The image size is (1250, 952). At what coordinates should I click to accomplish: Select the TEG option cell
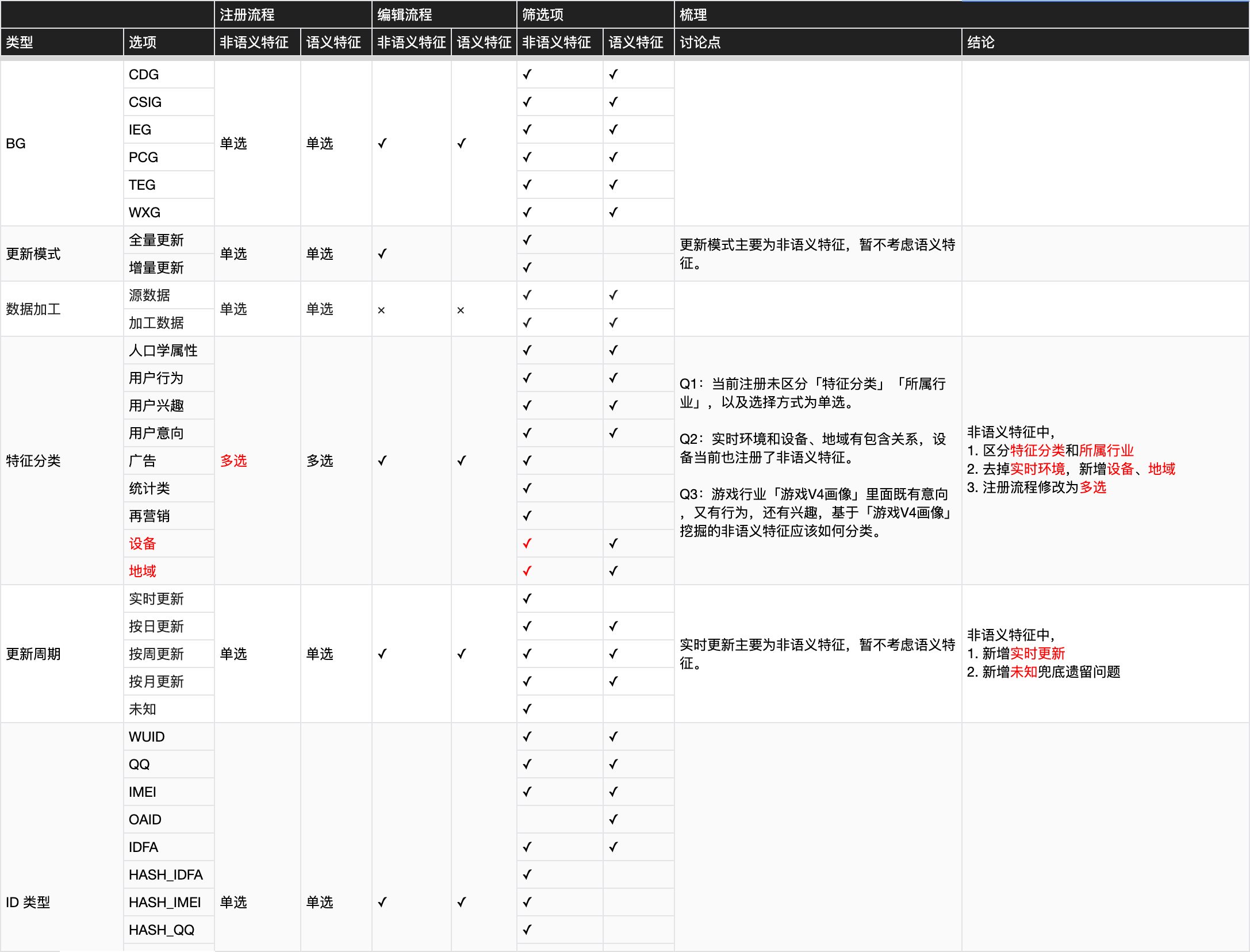(169, 185)
